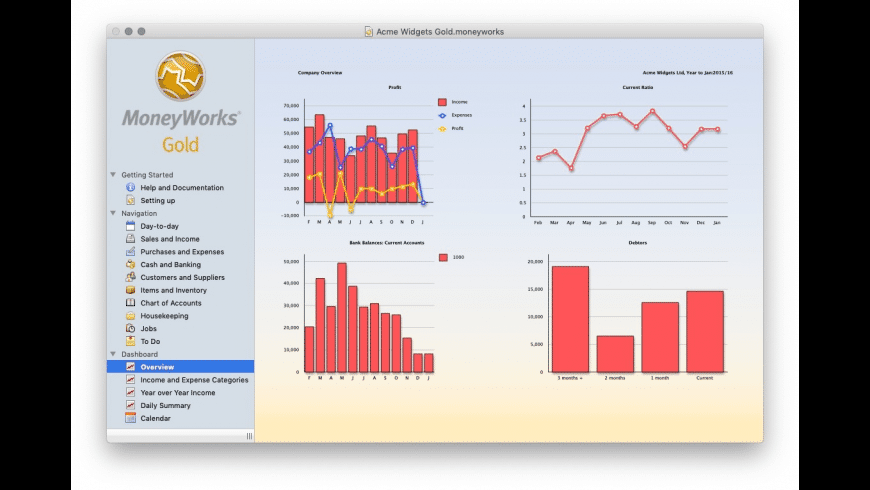The height and width of the screenshot is (490, 870).
Task: Open Chart of Accounts
Action: coord(171,303)
